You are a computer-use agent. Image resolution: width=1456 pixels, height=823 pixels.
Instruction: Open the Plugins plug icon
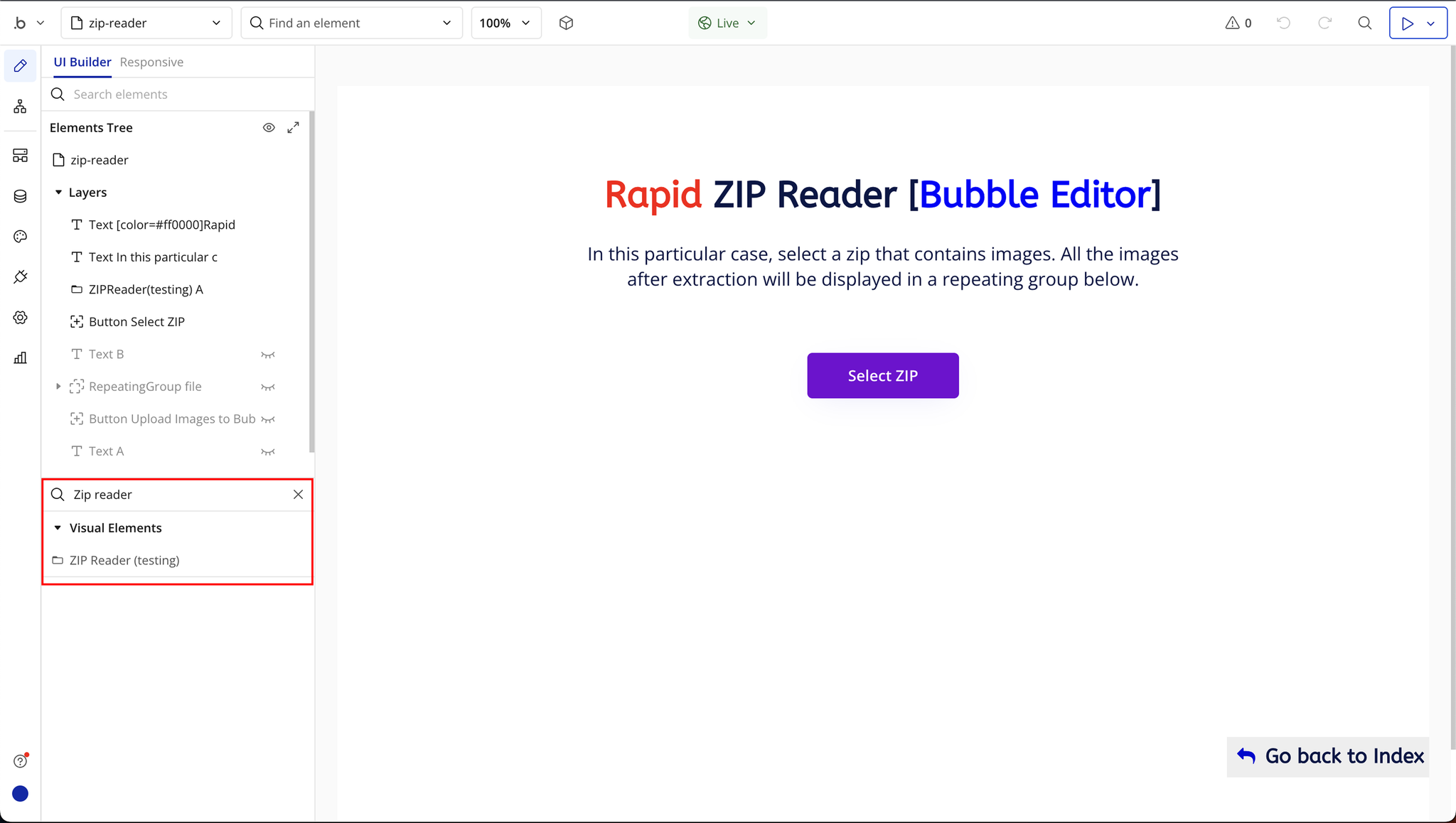(20, 276)
